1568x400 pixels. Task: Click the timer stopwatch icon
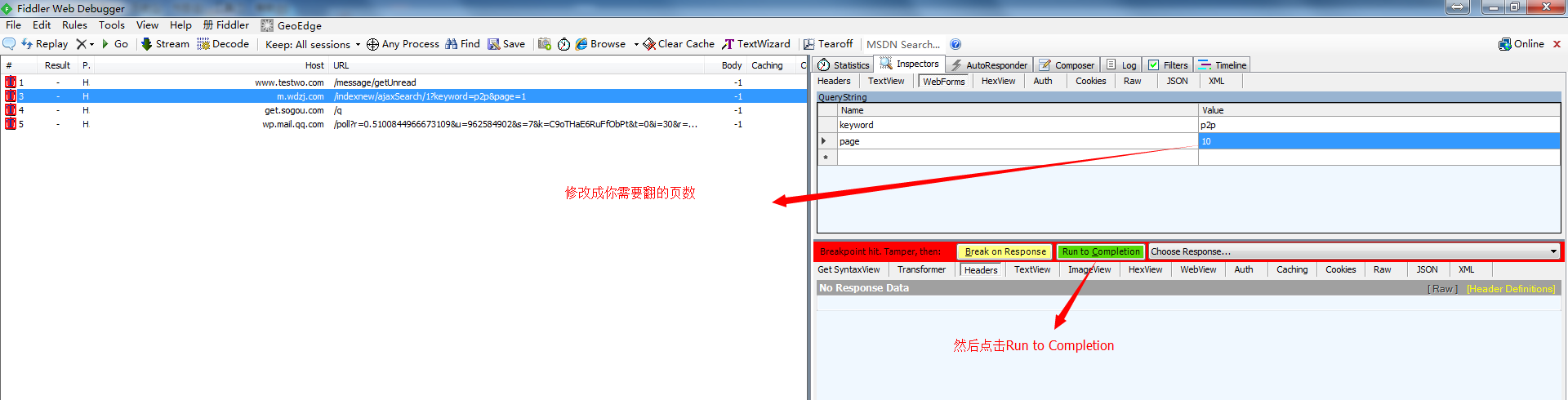563,44
